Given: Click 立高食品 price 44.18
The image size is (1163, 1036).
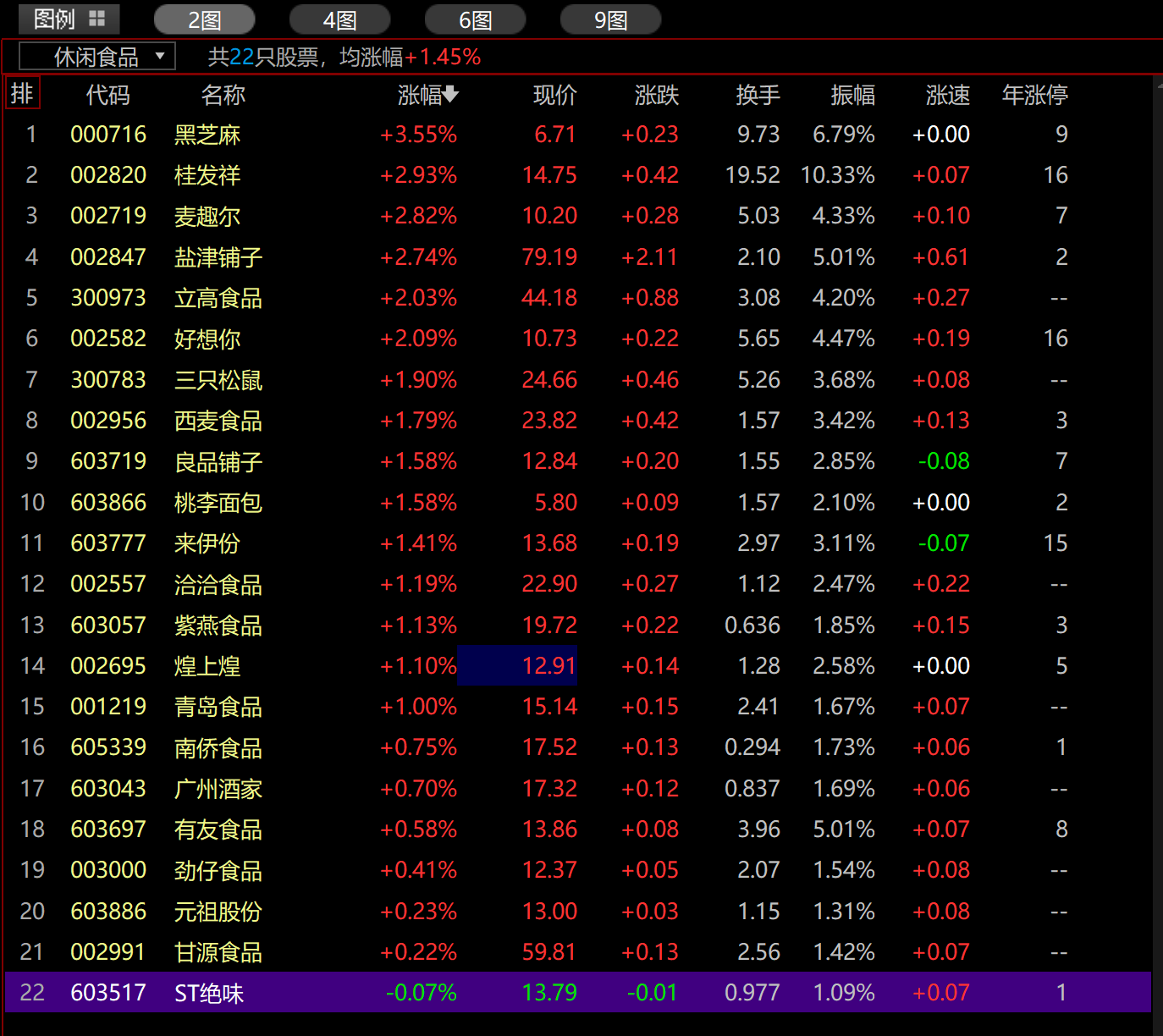Looking at the screenshot, I should click(x=549, y=298).
